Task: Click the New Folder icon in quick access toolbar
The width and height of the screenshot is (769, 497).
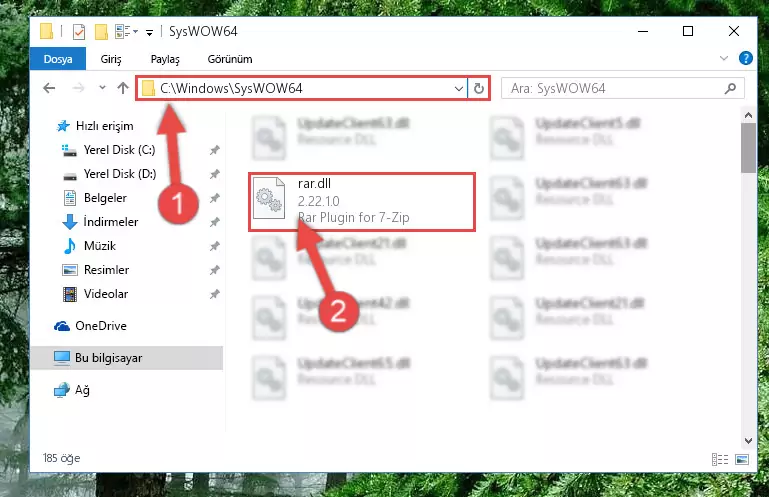Action: (x=101, y=32)
